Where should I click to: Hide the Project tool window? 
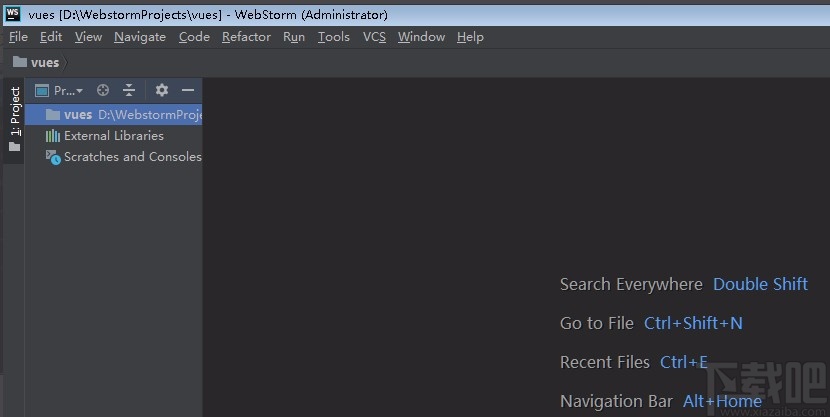188,90
